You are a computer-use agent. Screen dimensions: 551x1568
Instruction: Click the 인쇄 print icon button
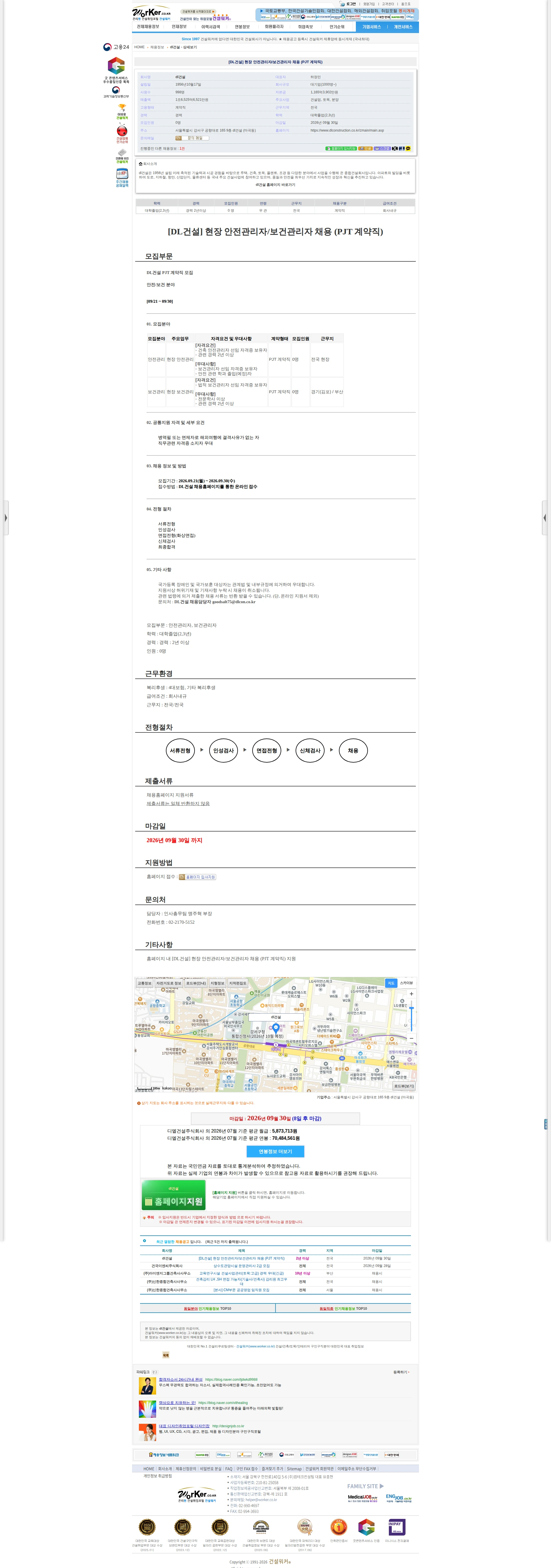tap(366, 148)
